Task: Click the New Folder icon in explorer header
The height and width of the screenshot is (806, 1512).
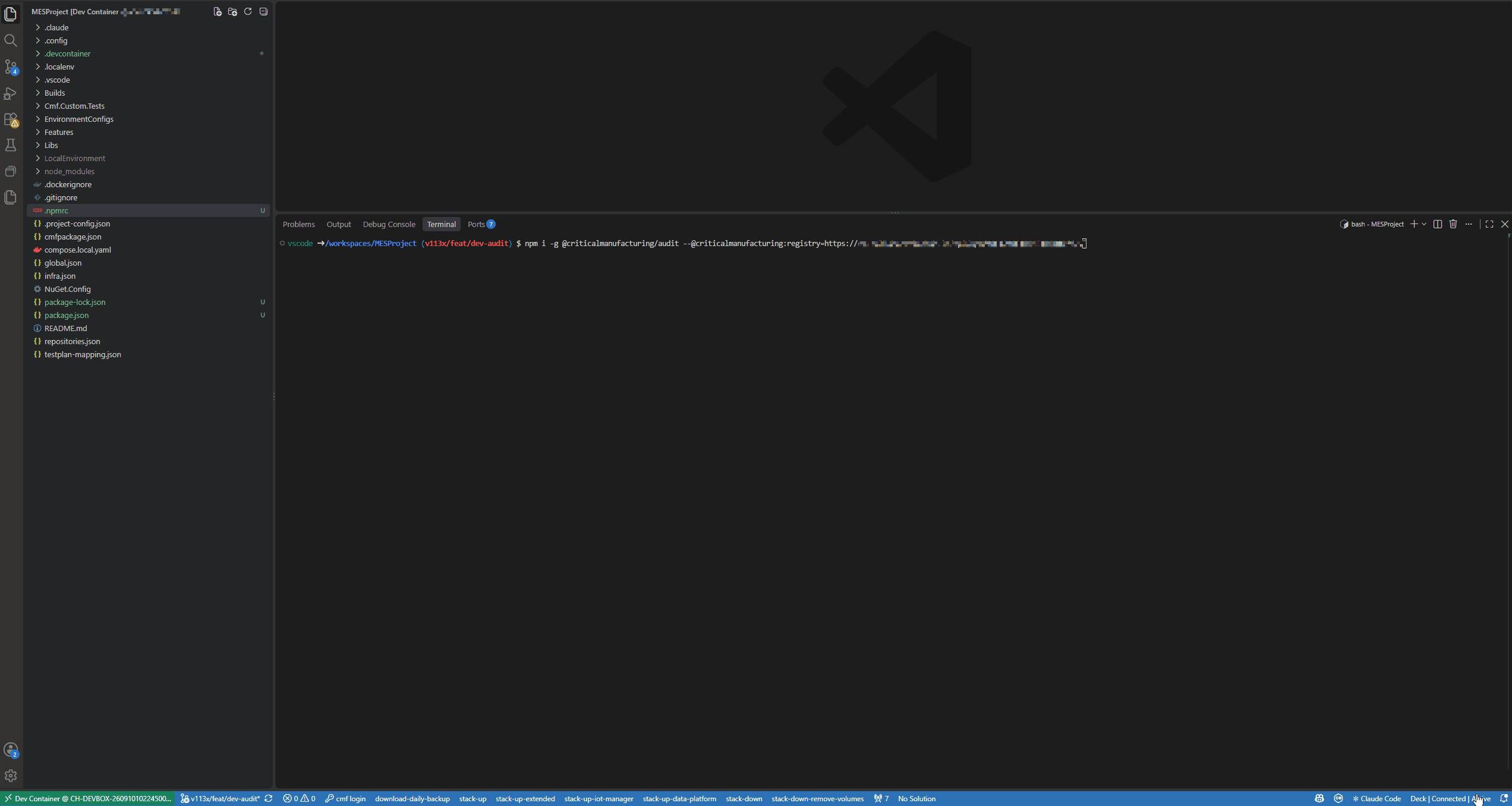Action: (x=232, y=11)
